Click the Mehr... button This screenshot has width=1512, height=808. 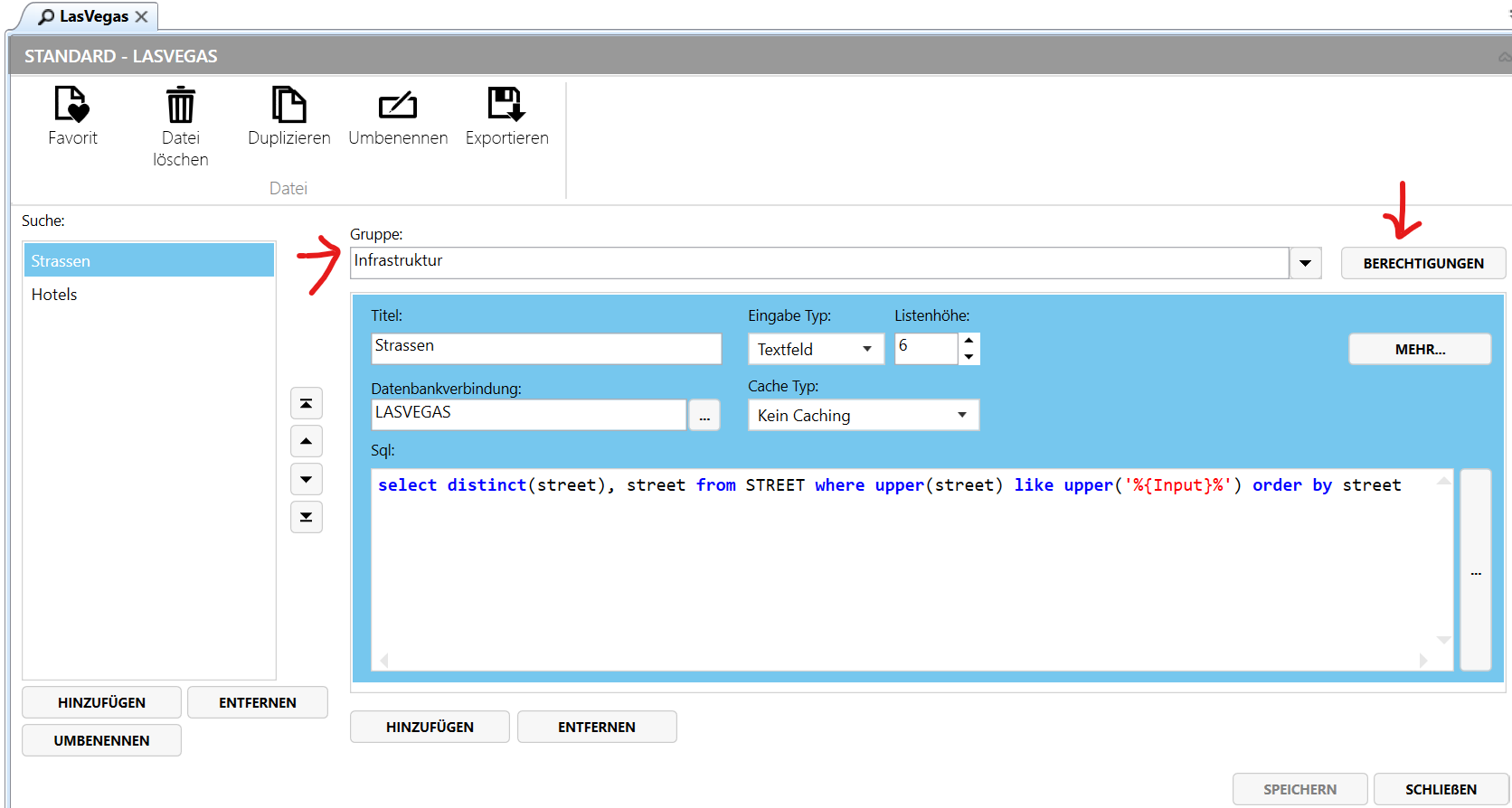coord(1420,349)
